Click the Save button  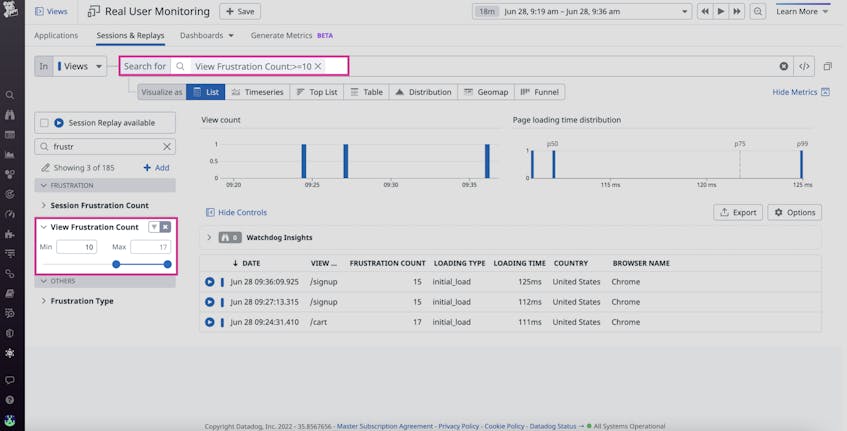coord(240,11)
